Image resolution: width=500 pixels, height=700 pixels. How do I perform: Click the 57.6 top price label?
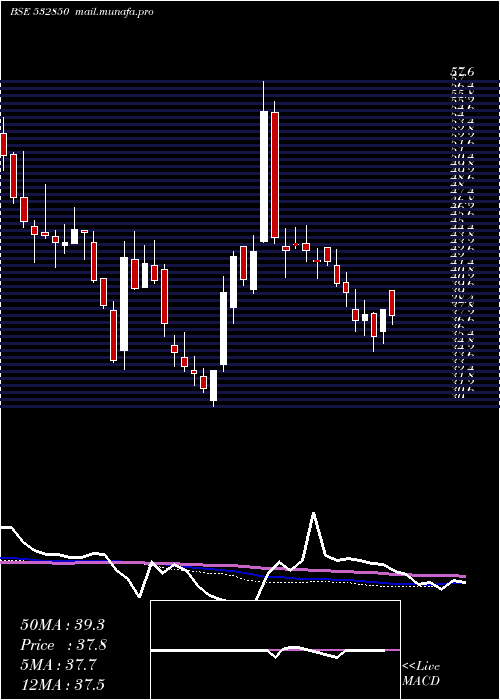[462, 71]
